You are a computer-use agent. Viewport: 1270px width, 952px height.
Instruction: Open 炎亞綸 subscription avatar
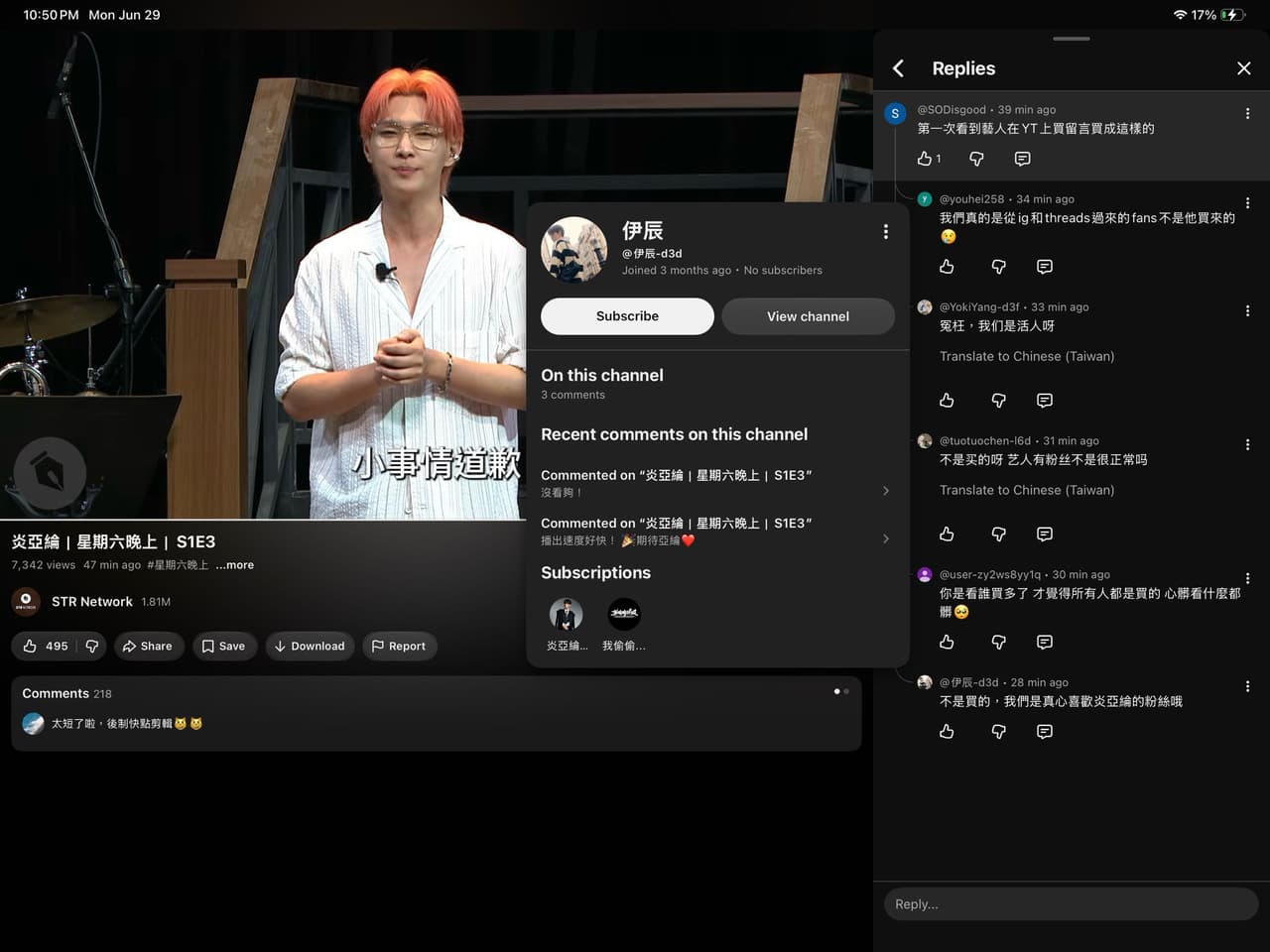tap(567, 615)
